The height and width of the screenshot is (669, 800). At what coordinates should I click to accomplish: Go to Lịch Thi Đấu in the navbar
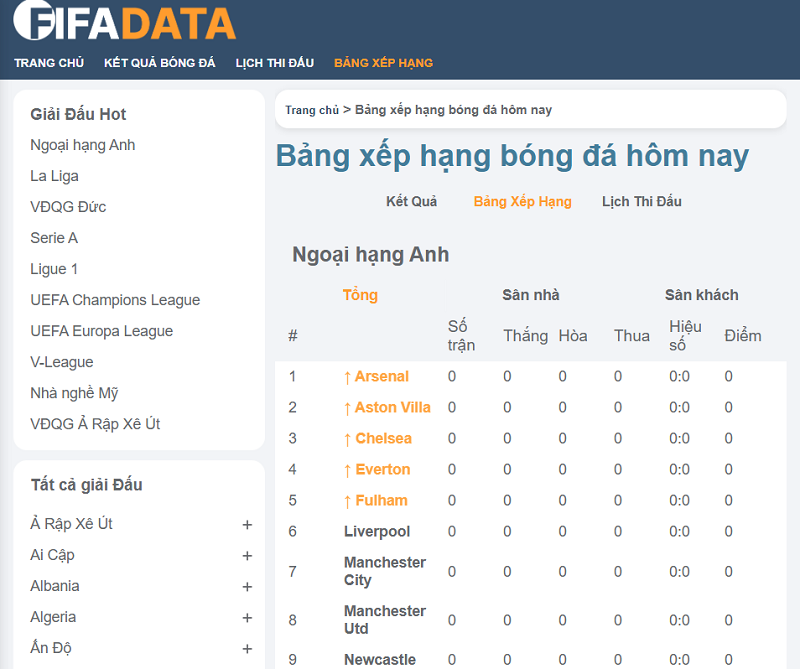(x=275, y=63)
